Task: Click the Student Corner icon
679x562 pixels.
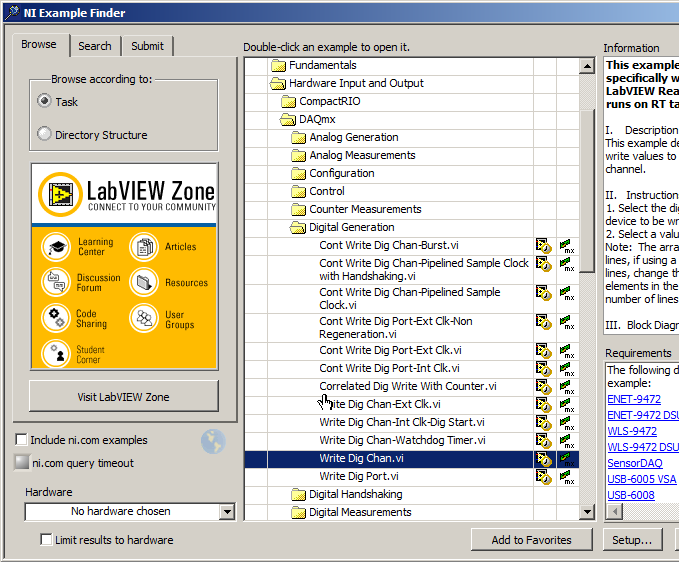Action: coord(56,353)
